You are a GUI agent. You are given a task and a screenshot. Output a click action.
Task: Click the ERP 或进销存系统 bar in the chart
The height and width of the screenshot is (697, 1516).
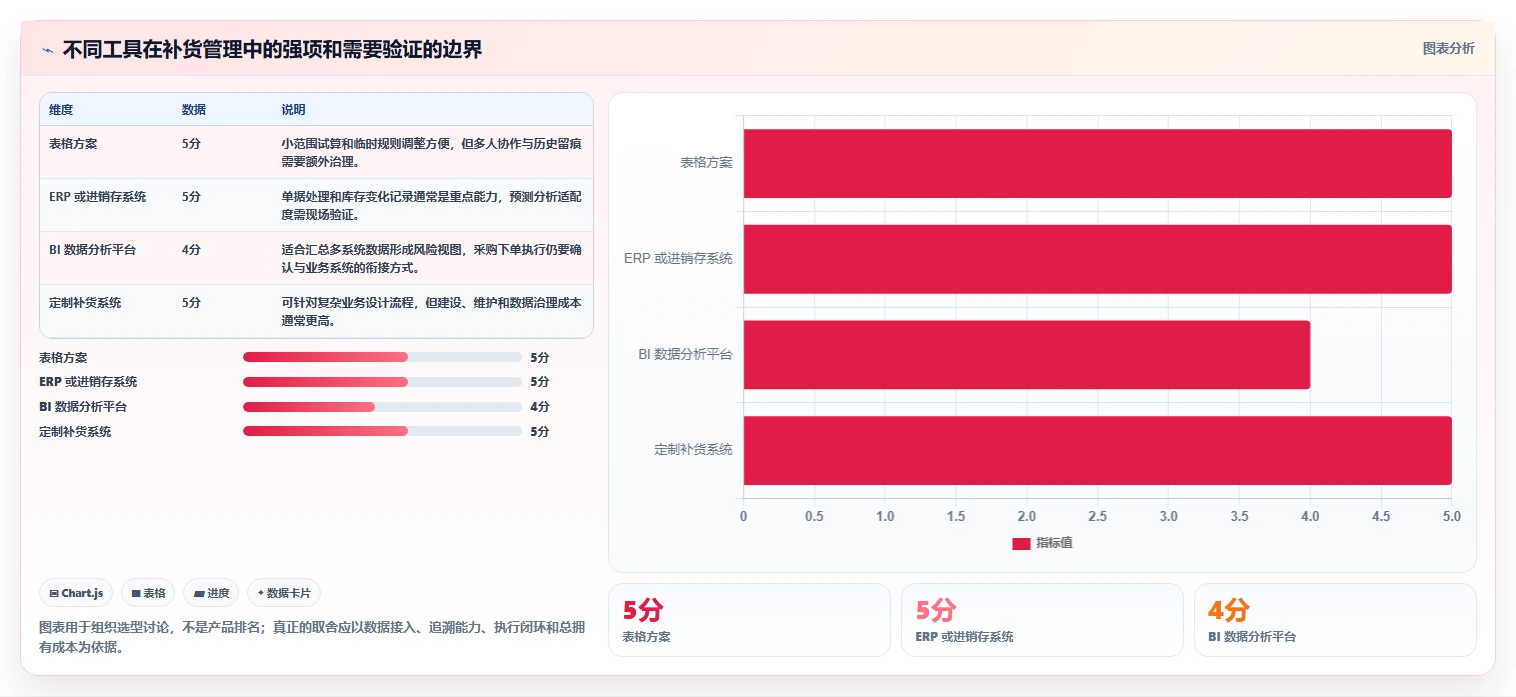(1097, 259)
